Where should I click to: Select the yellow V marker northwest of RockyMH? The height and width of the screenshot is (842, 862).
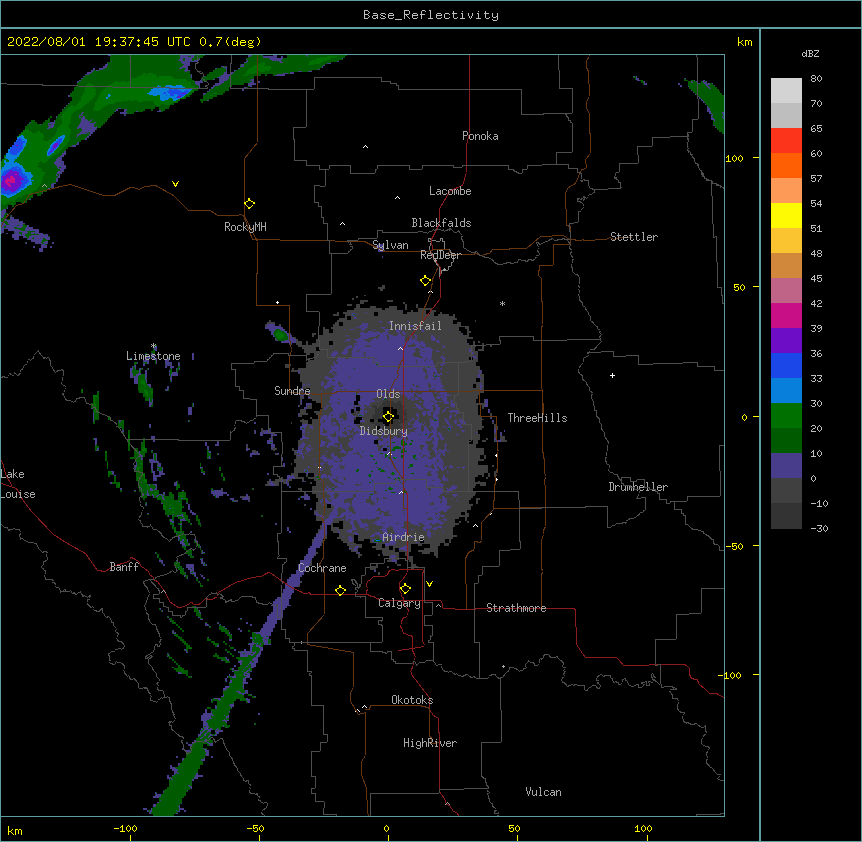pyautogui.click(x=175, y=184)
